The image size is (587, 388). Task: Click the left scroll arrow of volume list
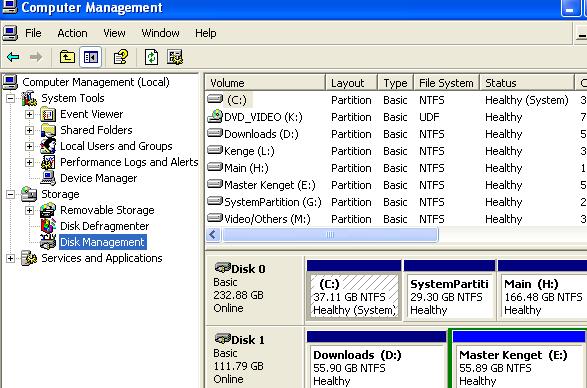pyautogui.click(x=213, y=235)
